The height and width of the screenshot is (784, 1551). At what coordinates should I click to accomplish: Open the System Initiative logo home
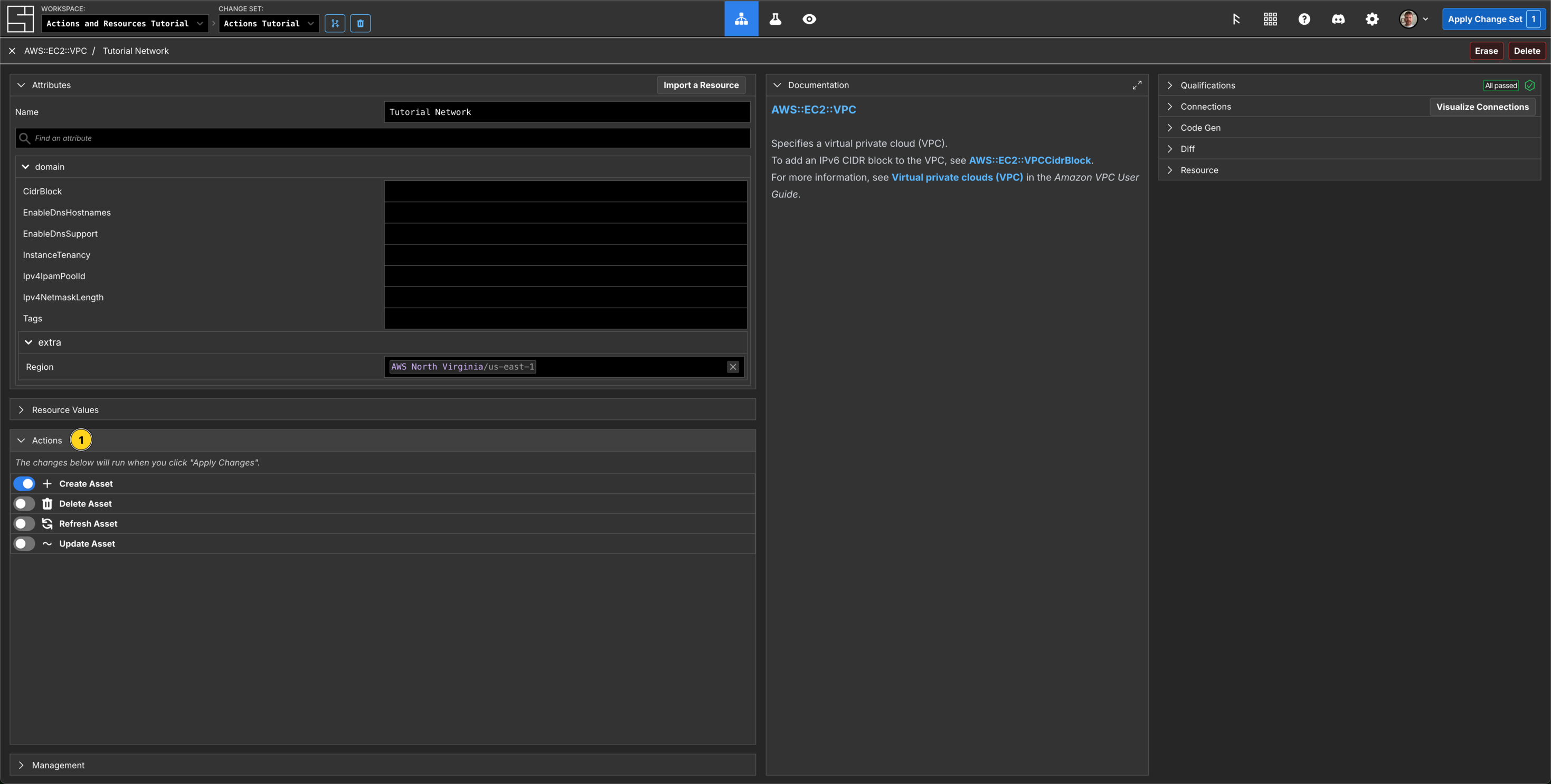coord(21,19)
